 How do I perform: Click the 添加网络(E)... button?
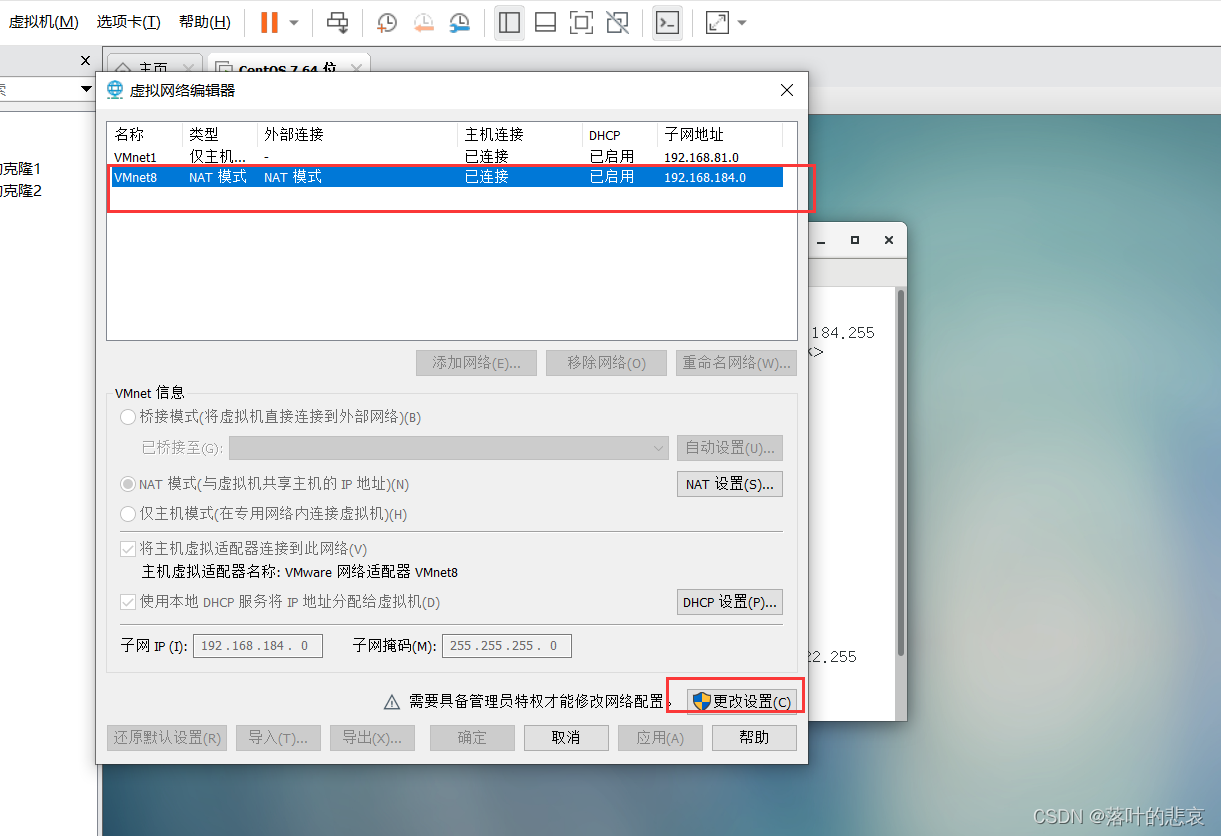click(476, 363)
